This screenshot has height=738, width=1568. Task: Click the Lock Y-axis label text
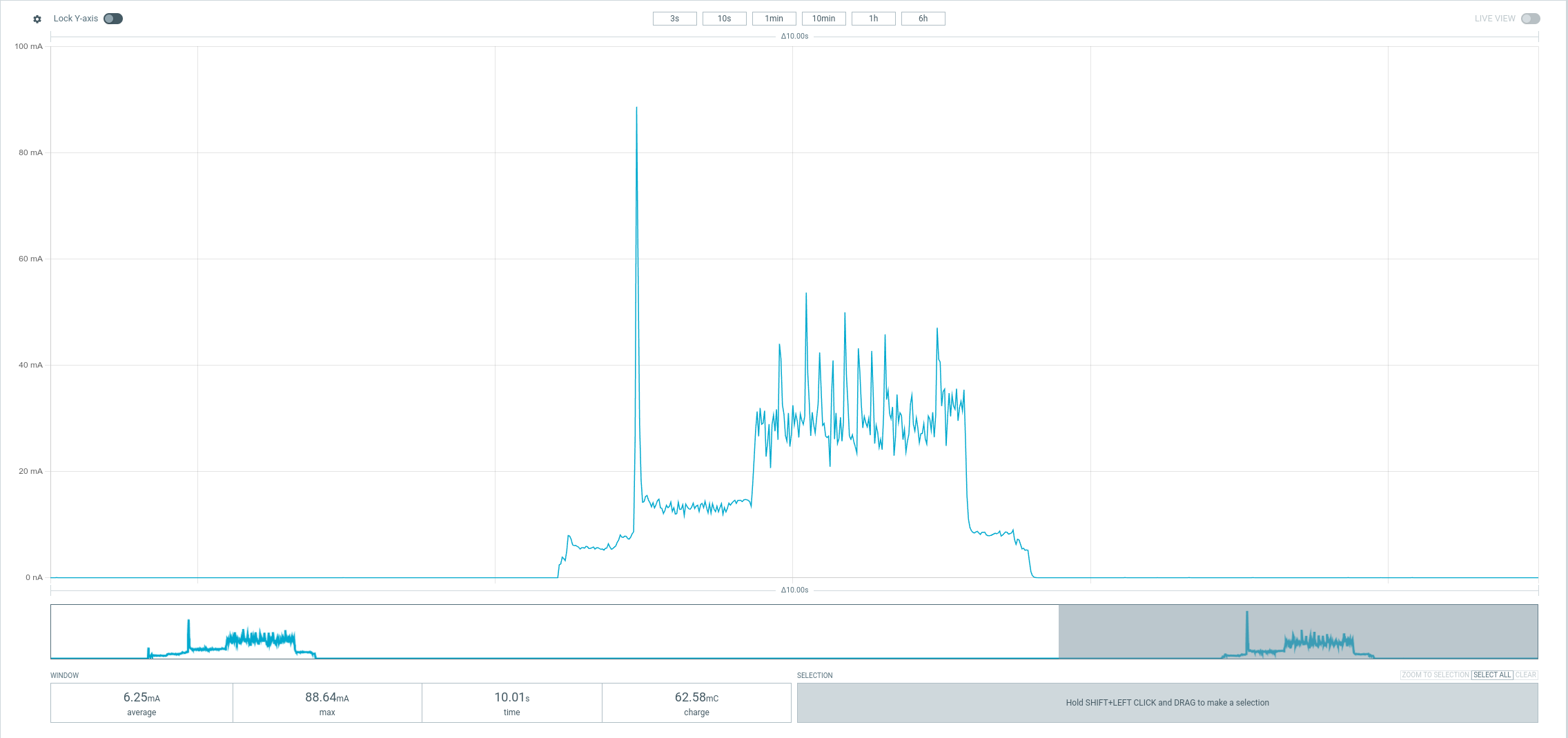click(76, 19)
